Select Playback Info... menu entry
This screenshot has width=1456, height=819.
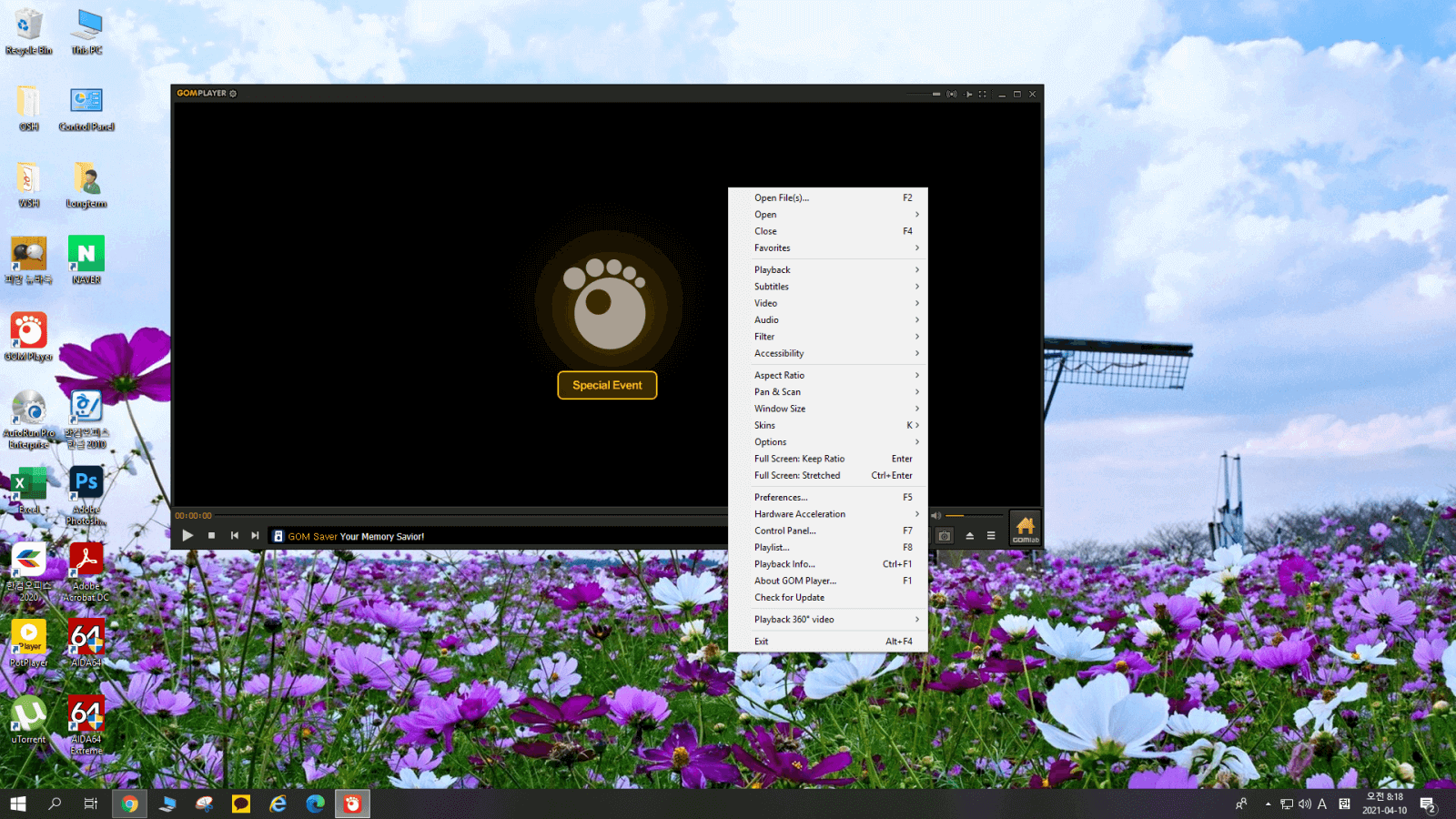tap(828, 564)
